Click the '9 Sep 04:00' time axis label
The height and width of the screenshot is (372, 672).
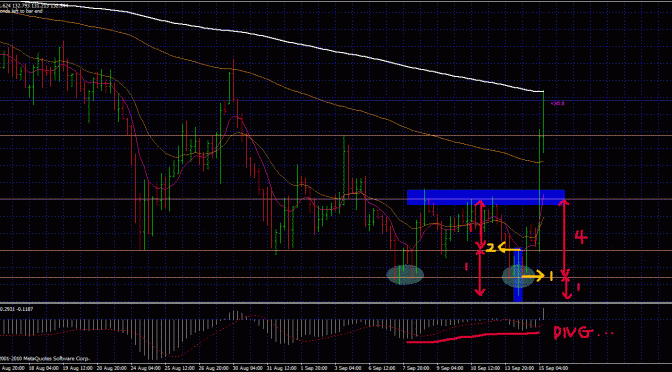click(x=450, y=368)
